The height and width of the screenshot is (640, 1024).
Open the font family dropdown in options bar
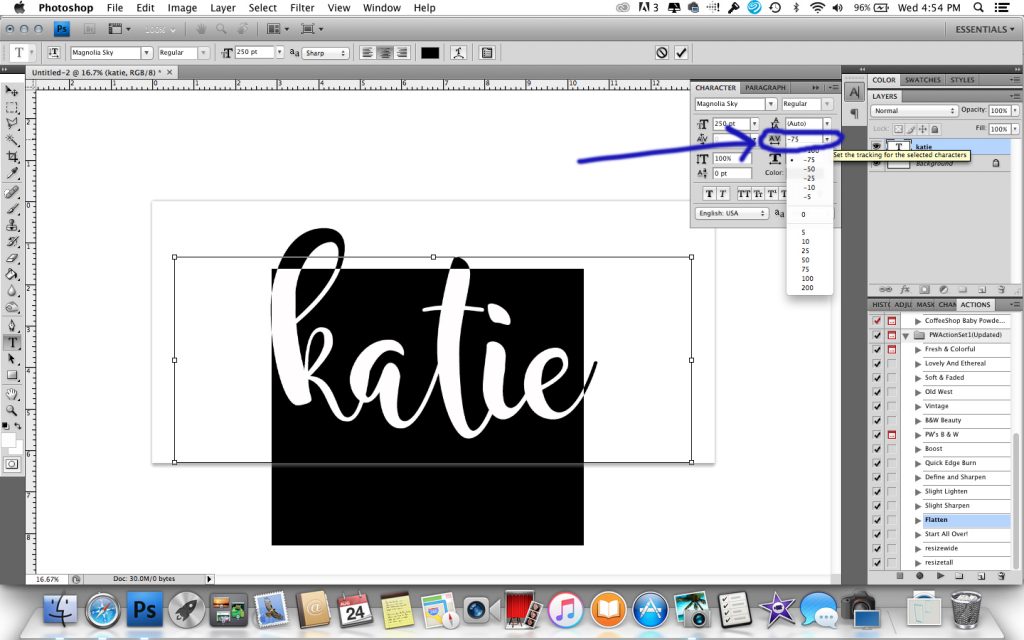(146, 53)
